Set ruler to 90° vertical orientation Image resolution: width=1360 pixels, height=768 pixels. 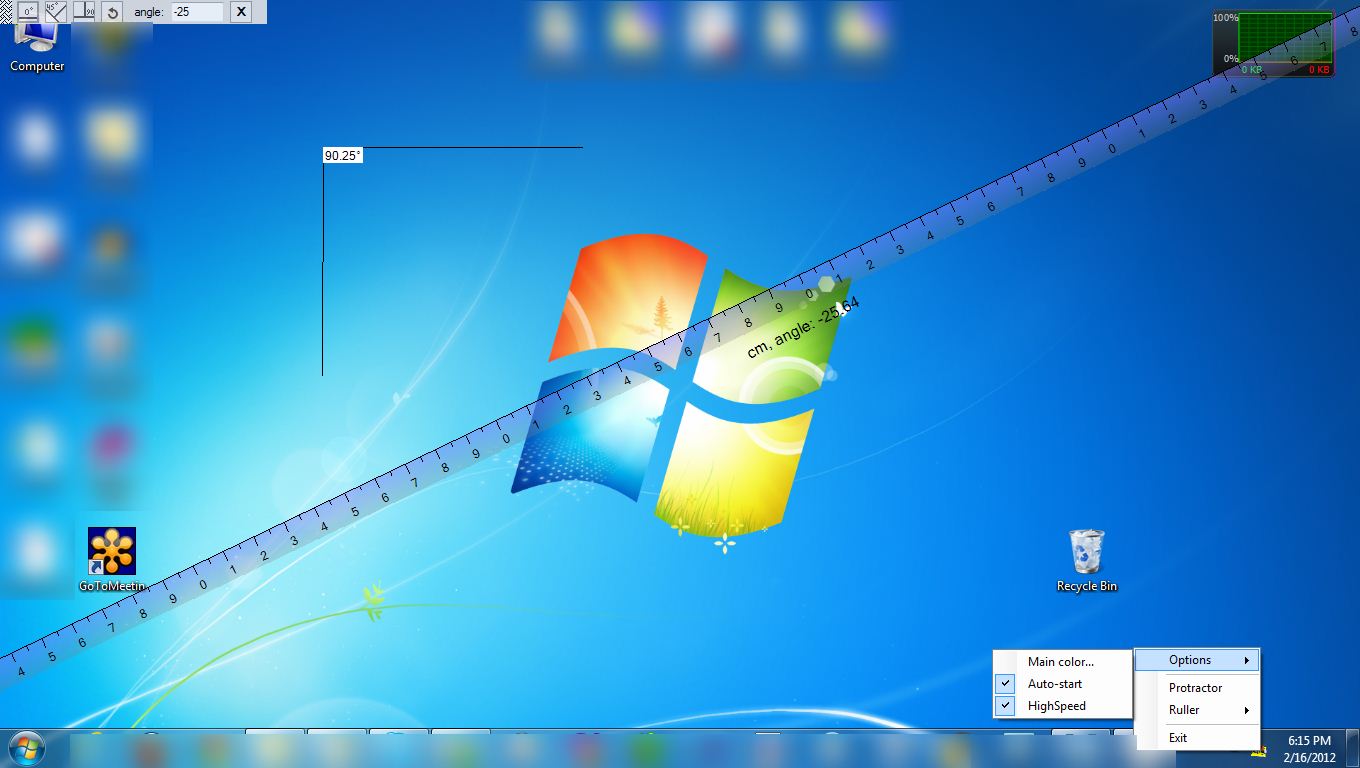point(84,12)
